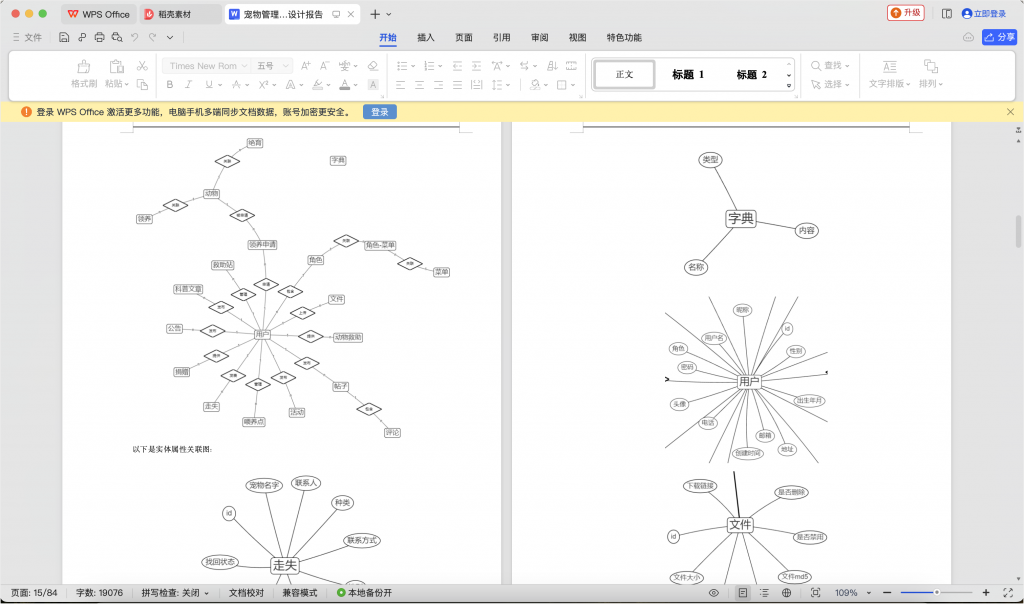
Task: Open the 五号 font size dropdown
Action: pos(267,66)
